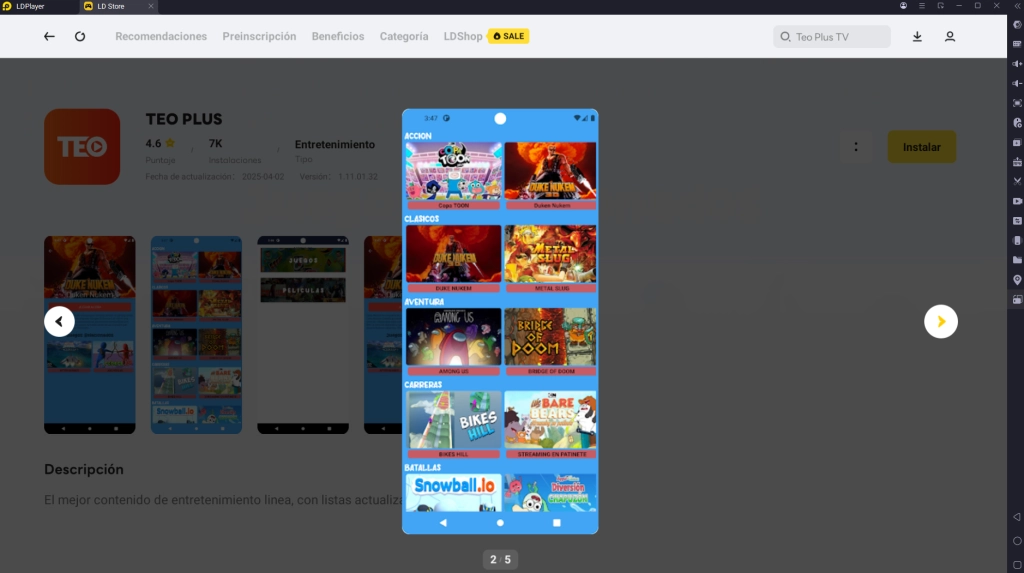The height and width of the screenshot is (573, 1024).
Task: Click the enlarged screenshot preview image
Action: [500, 321]
